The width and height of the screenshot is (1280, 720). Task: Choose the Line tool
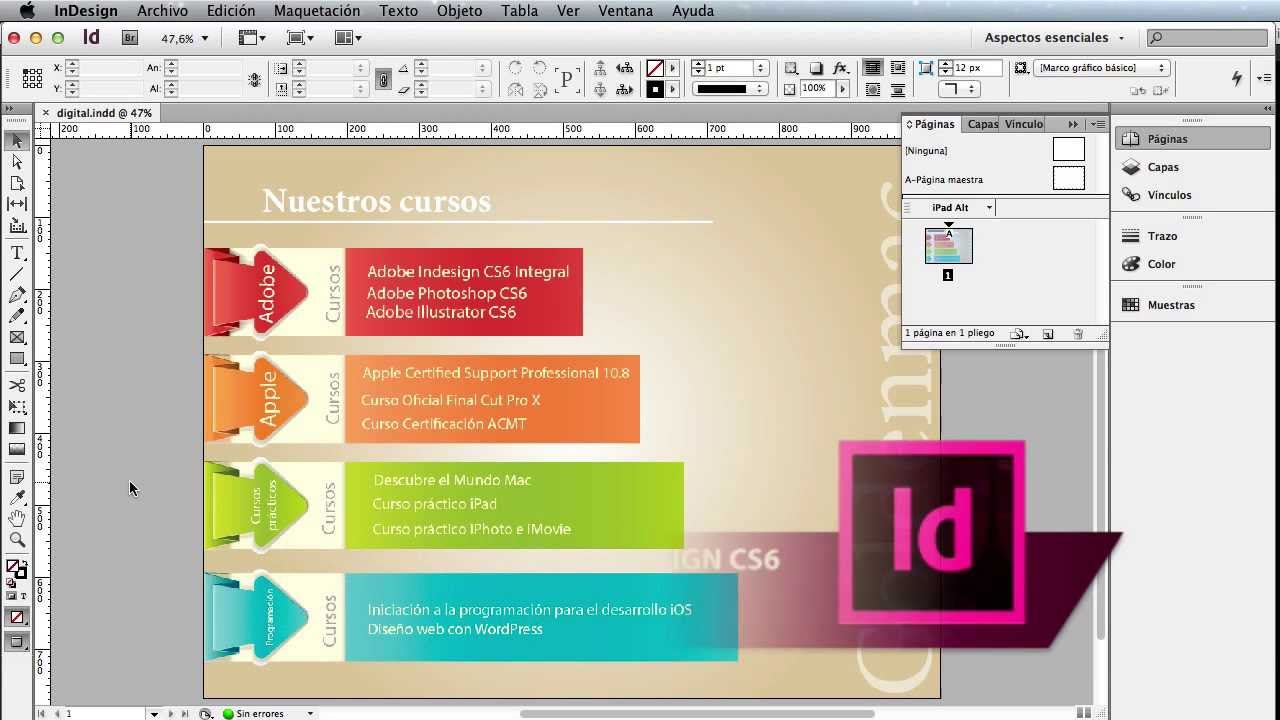click(x=17, y=274)
